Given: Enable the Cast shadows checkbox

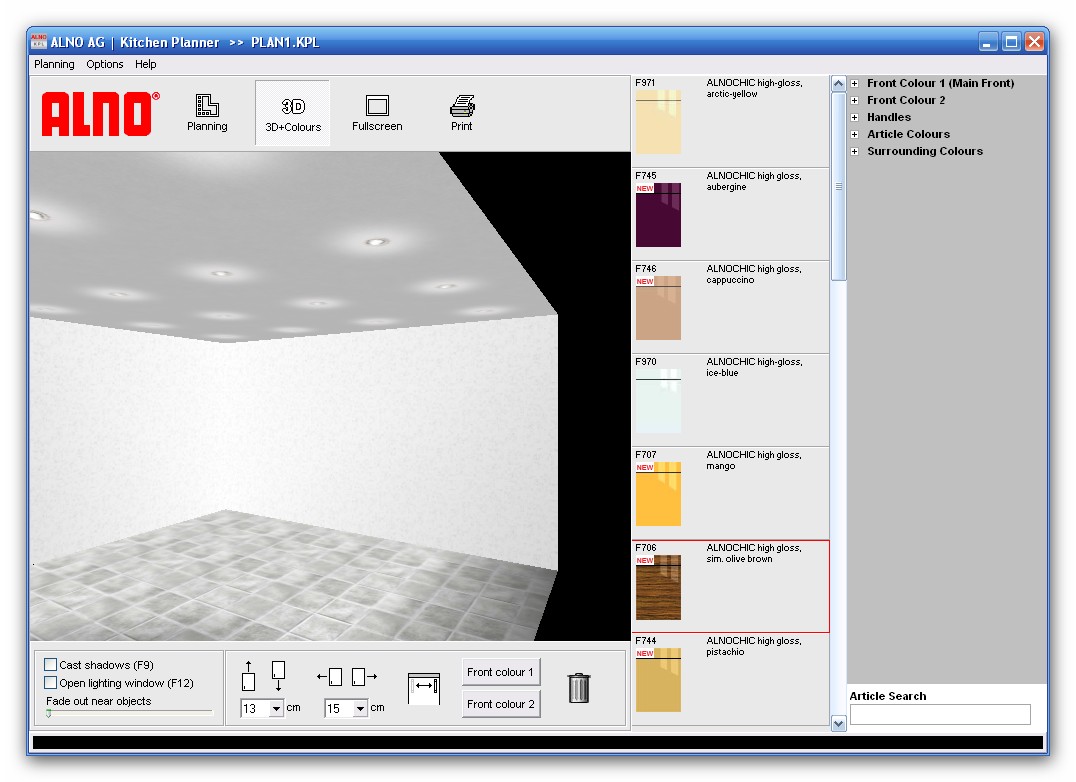Looking at the screenshot, I should click(x=51, y=665).
